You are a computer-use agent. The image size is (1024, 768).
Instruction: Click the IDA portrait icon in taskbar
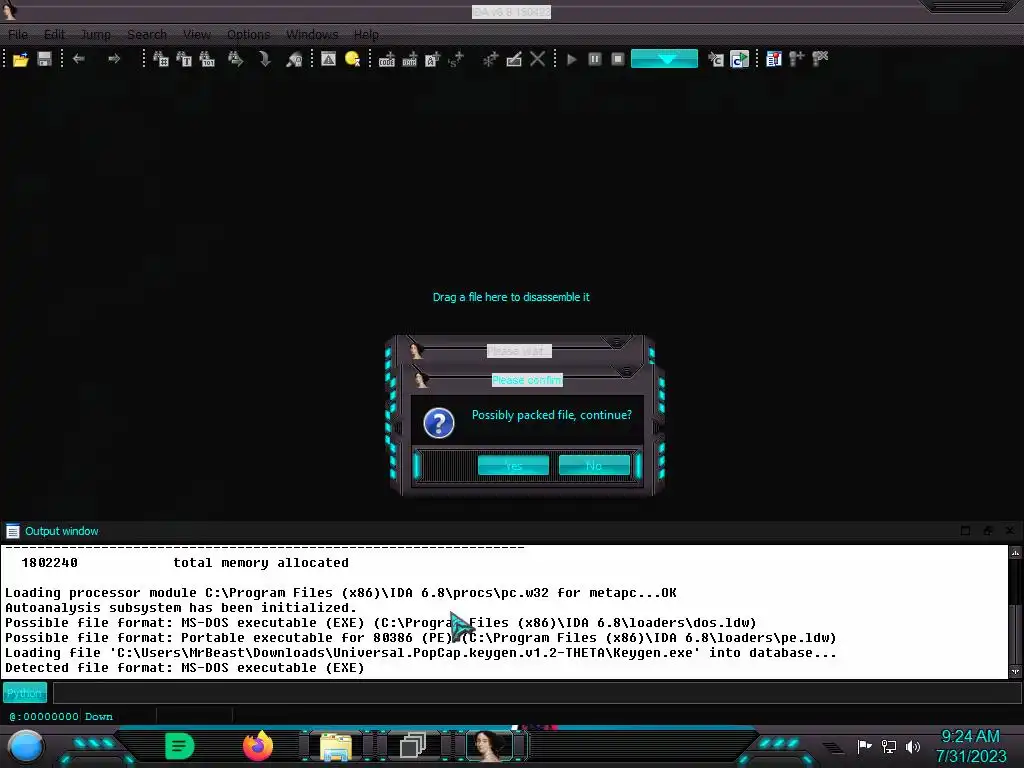[x=490, y=746]
